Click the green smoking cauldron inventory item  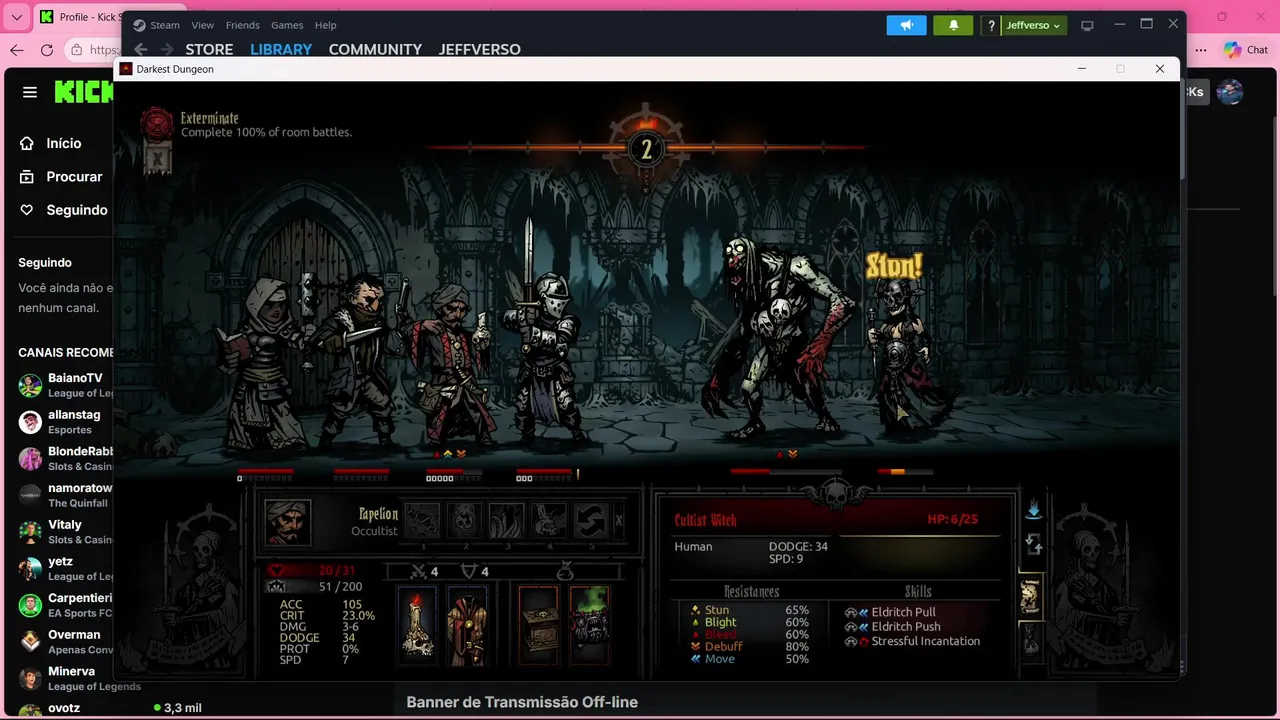(x=589, y=626)
